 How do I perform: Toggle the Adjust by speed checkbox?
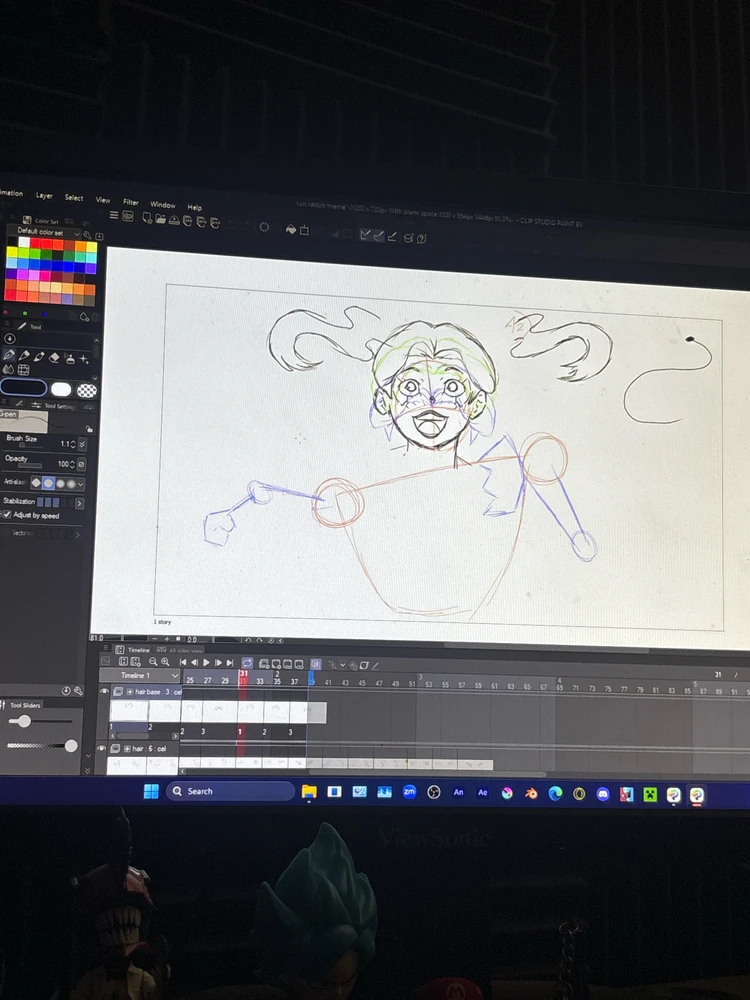pyautogui.click(x=7, y=514)
